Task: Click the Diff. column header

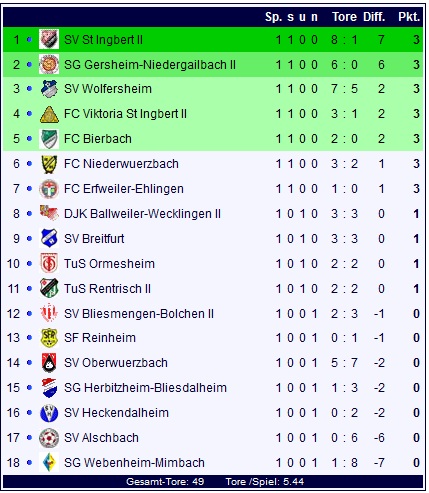Action: (x=374, y=16)
